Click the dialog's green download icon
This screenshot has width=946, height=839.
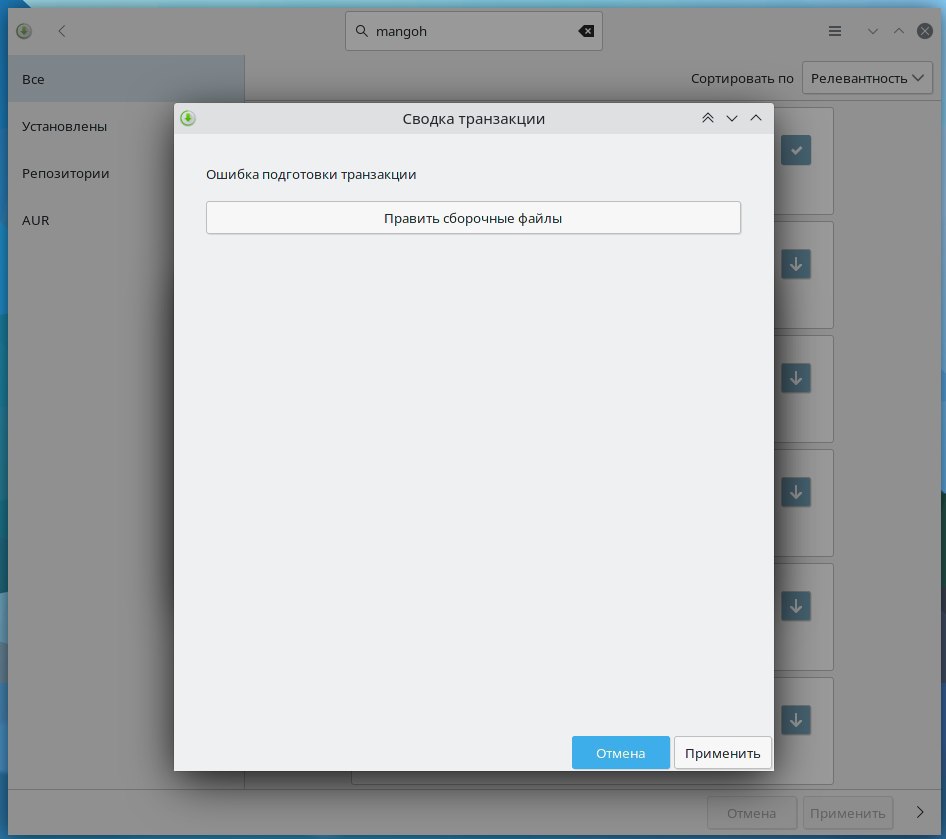188,118
